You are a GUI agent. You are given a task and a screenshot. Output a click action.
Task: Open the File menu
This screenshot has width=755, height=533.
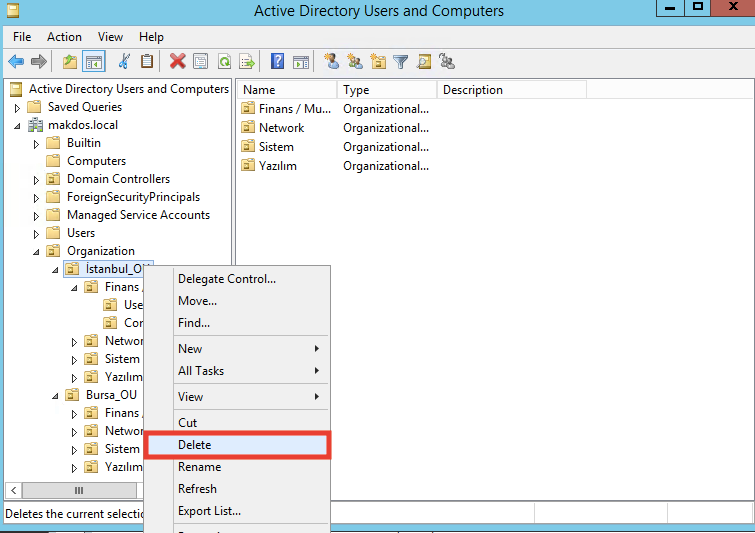pos(22,37)
